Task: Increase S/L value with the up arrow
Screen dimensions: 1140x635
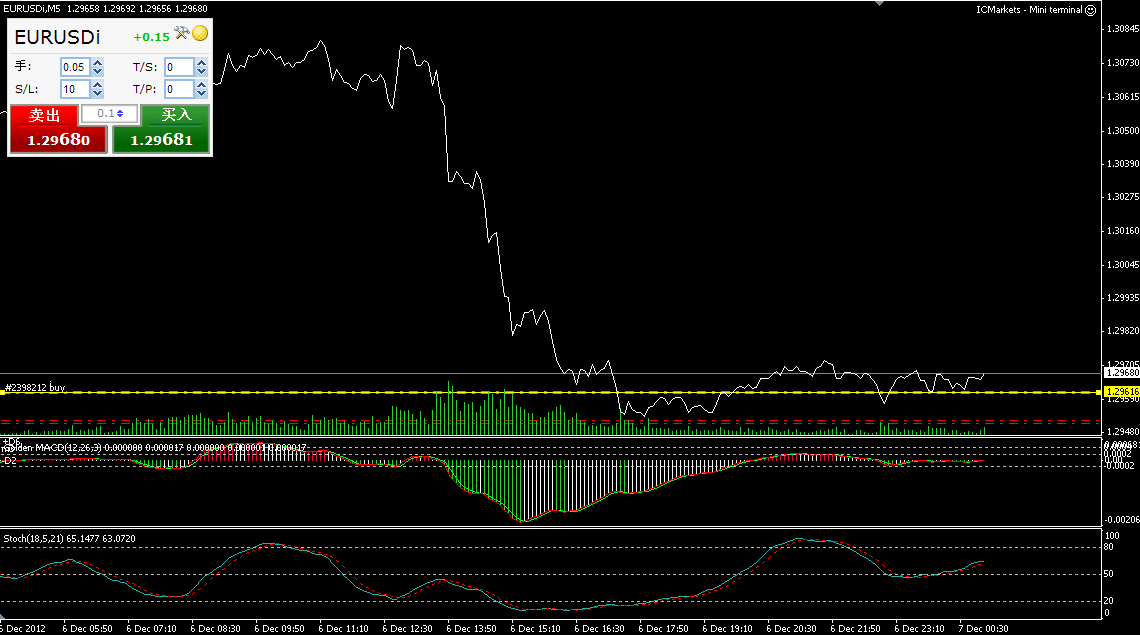Action: (97, 85)
